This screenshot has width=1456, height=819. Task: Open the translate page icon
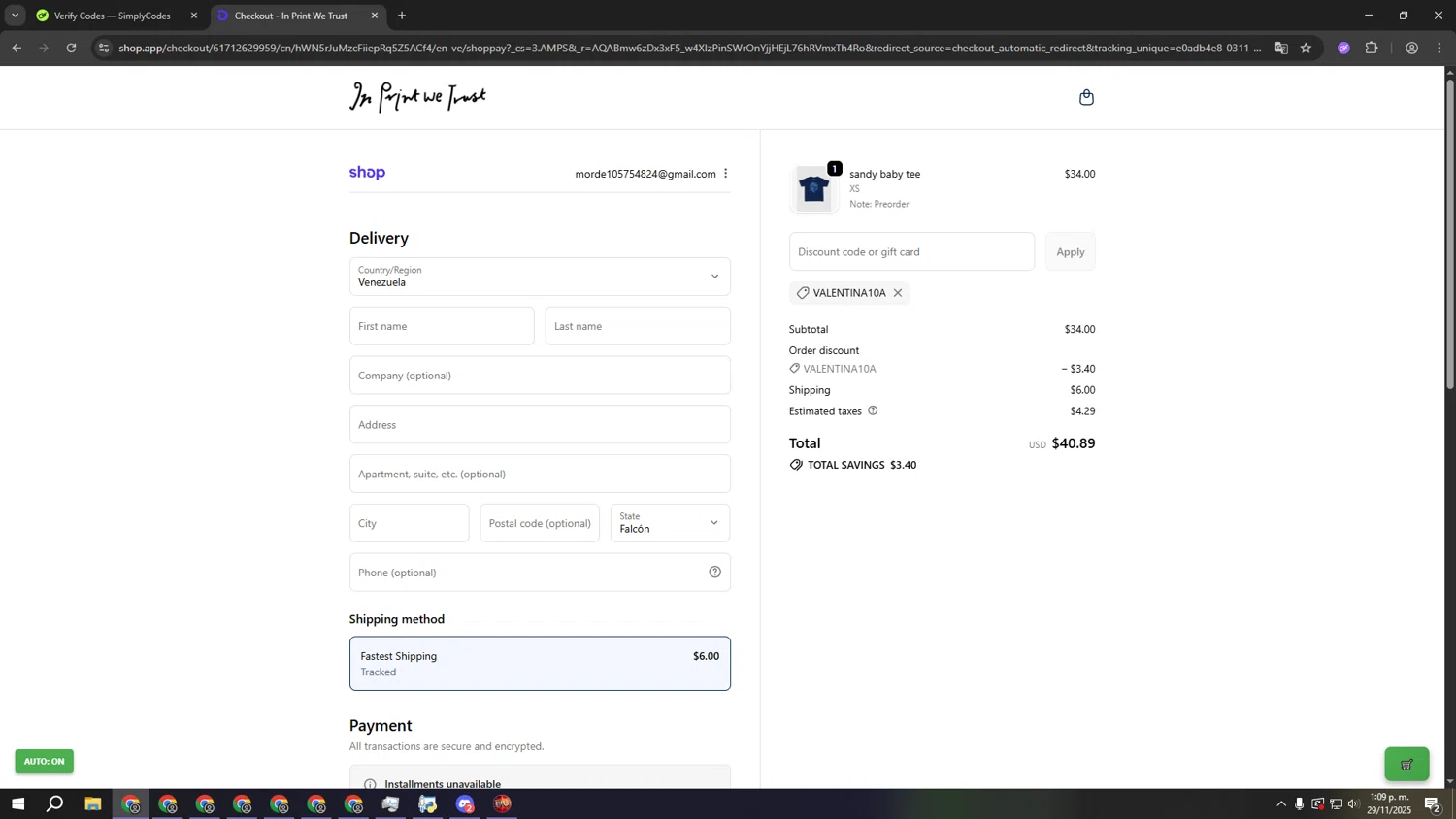click(1281, 48)
